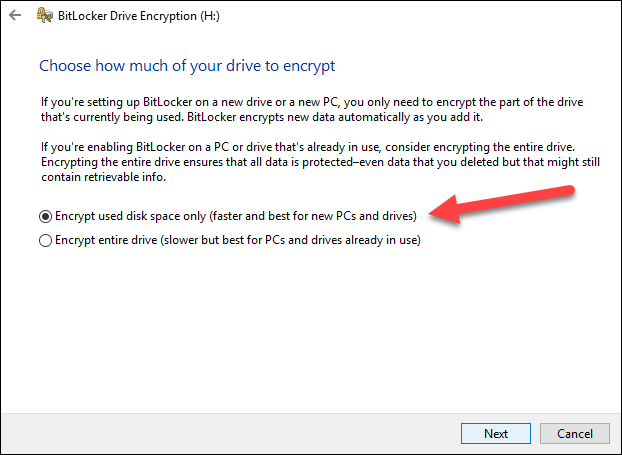Click the words 'Encrypt entire drive' in the option label
This screenshot has height=455, width=622.
106,240
